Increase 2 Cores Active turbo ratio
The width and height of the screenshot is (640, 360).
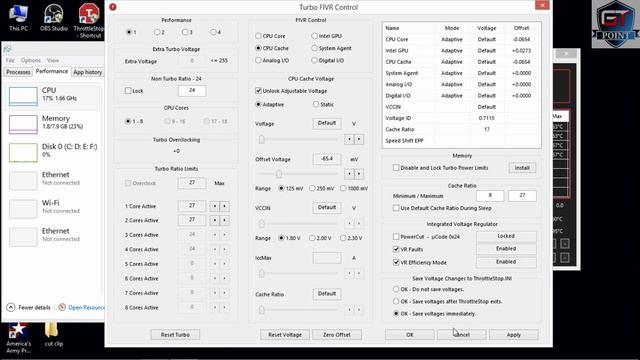point(224,220)
